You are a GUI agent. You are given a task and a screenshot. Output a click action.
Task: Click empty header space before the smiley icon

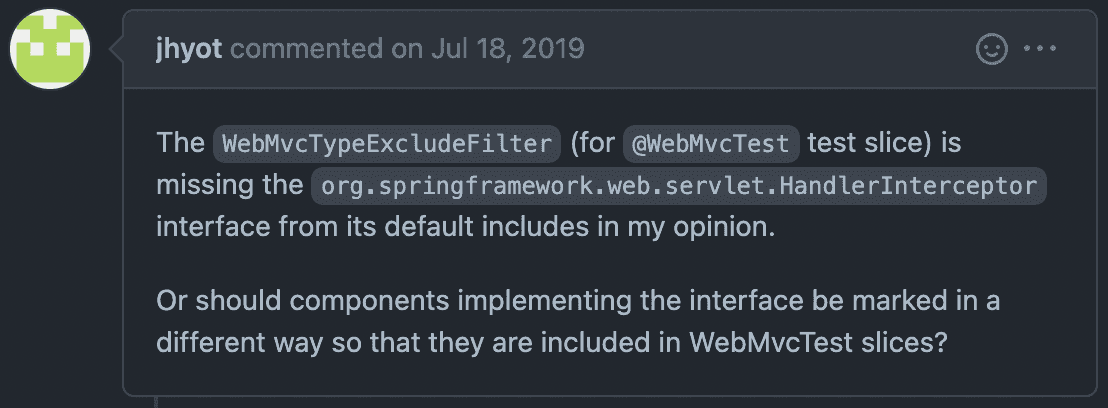777,49
